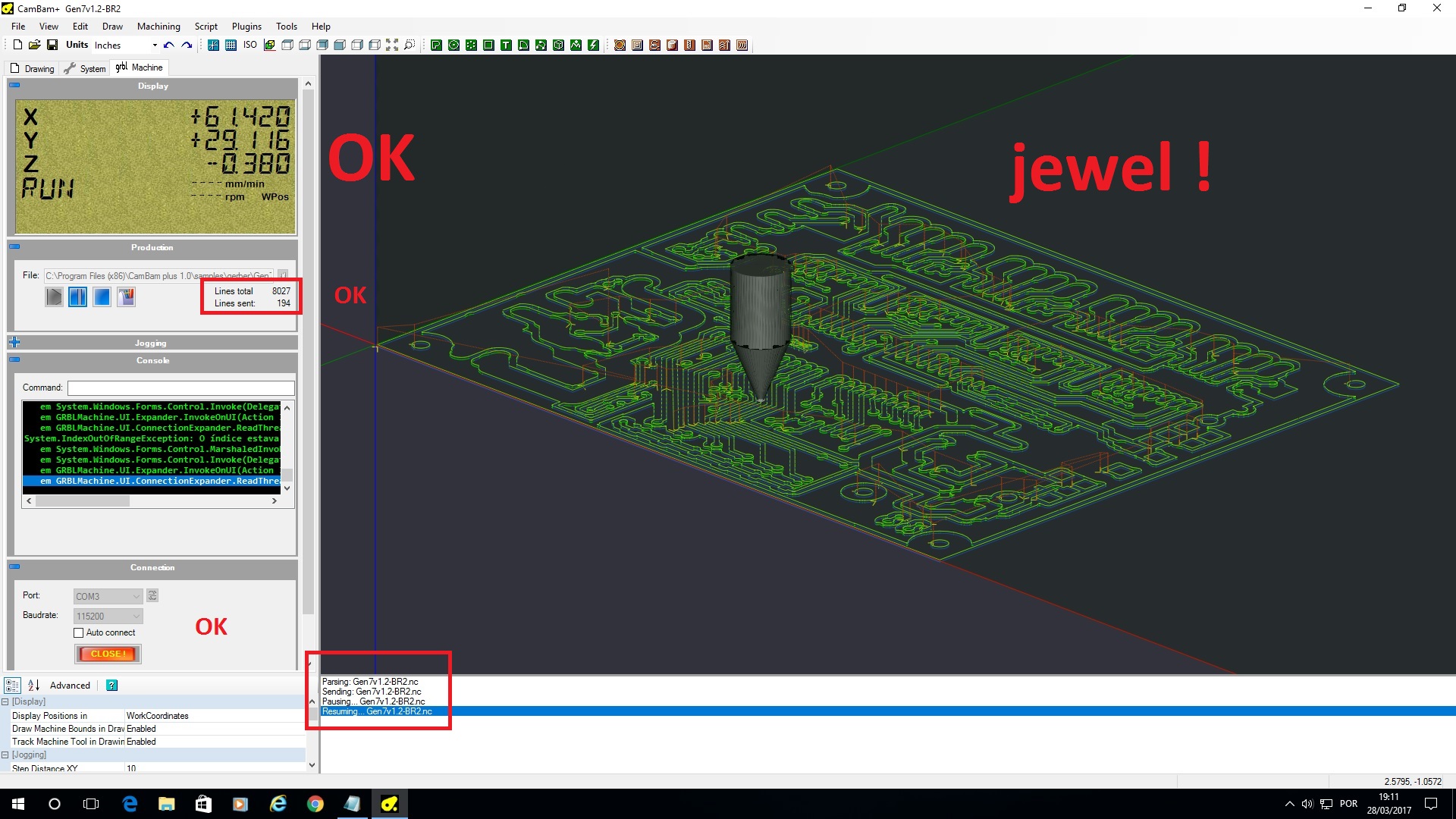This screenshot has height=819, width=1456.
Task: Undo the last action
Action: pos(168,45)
